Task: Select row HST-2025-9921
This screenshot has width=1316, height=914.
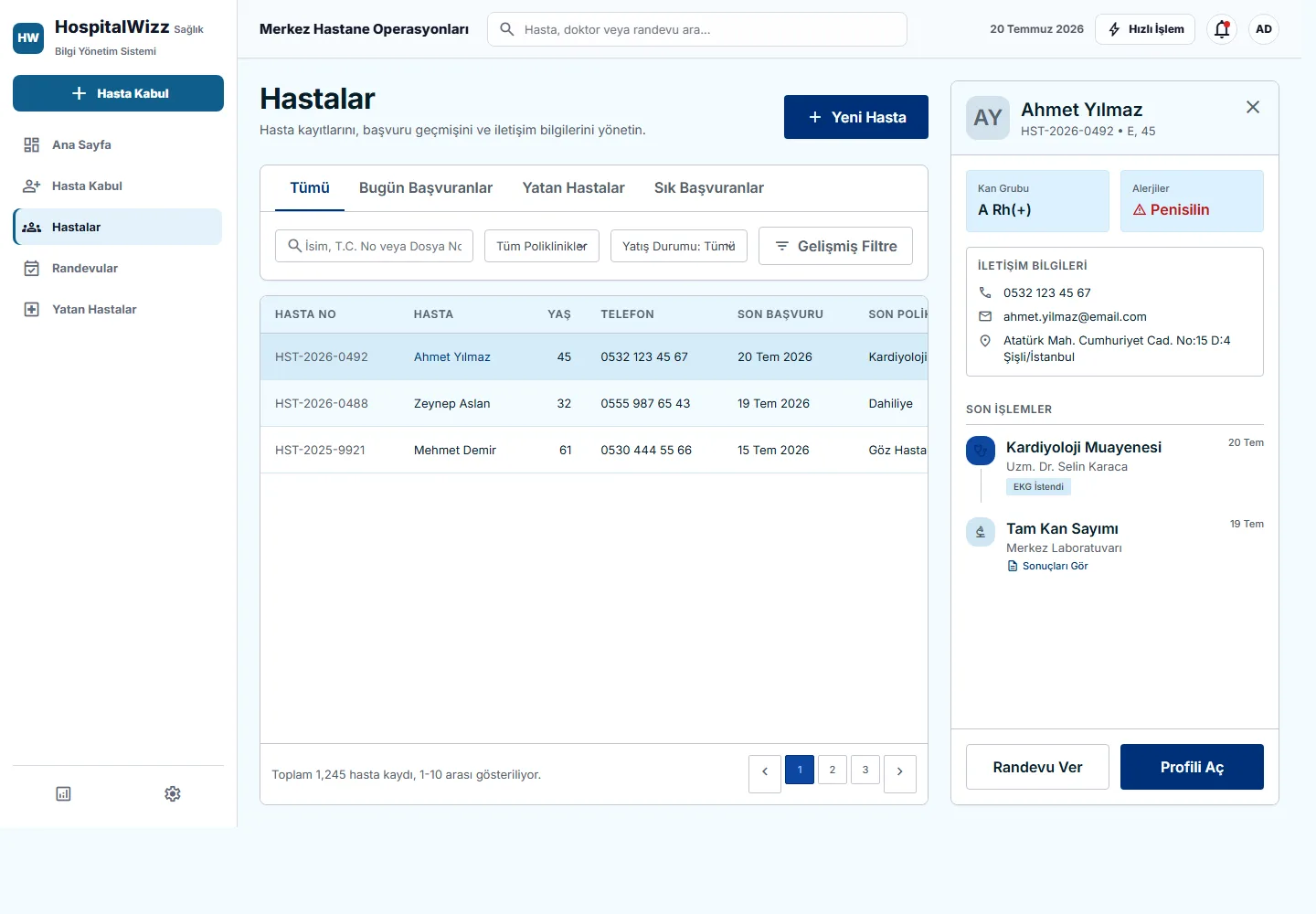Action: [x=594, y=450]
